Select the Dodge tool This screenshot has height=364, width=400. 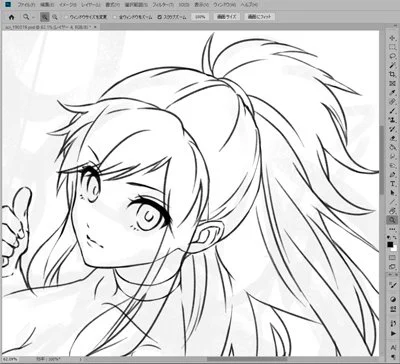pos(393,165)
